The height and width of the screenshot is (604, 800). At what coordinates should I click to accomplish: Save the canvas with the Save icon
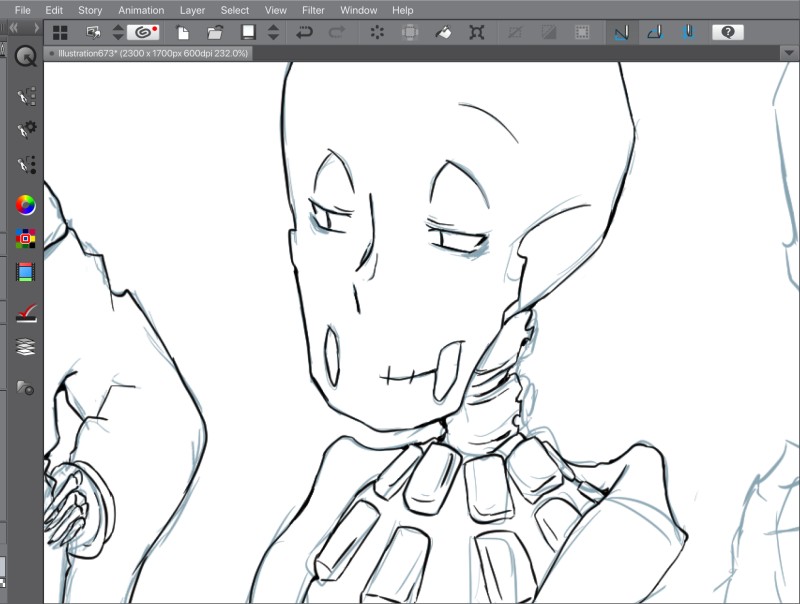tap(248, 32)
